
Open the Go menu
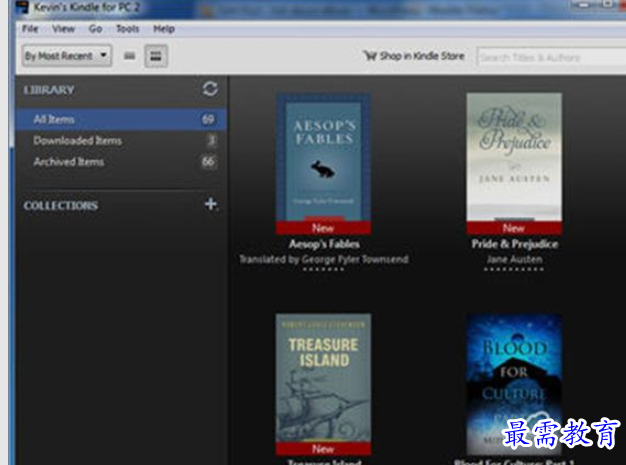[95, 29]
